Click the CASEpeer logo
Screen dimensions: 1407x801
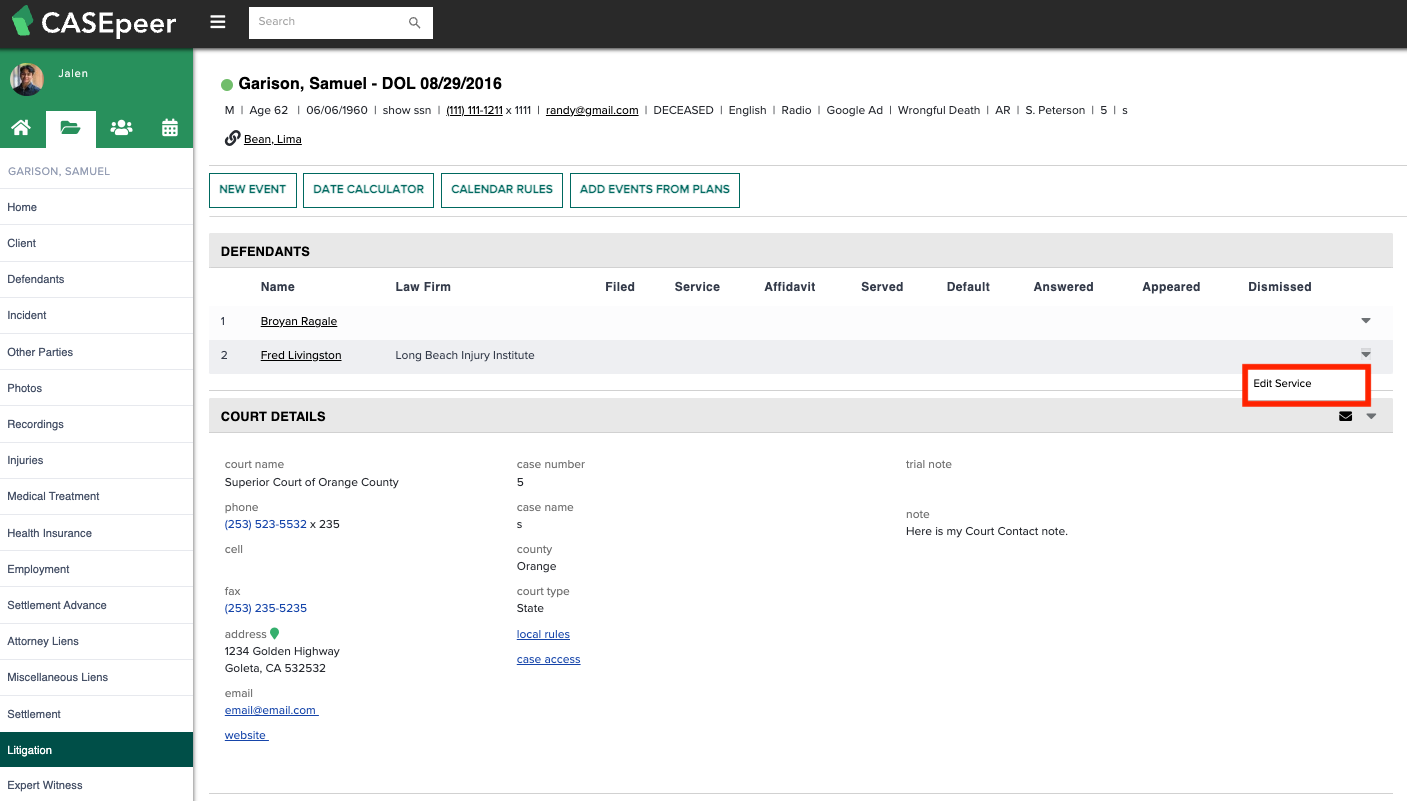point(94,22)
